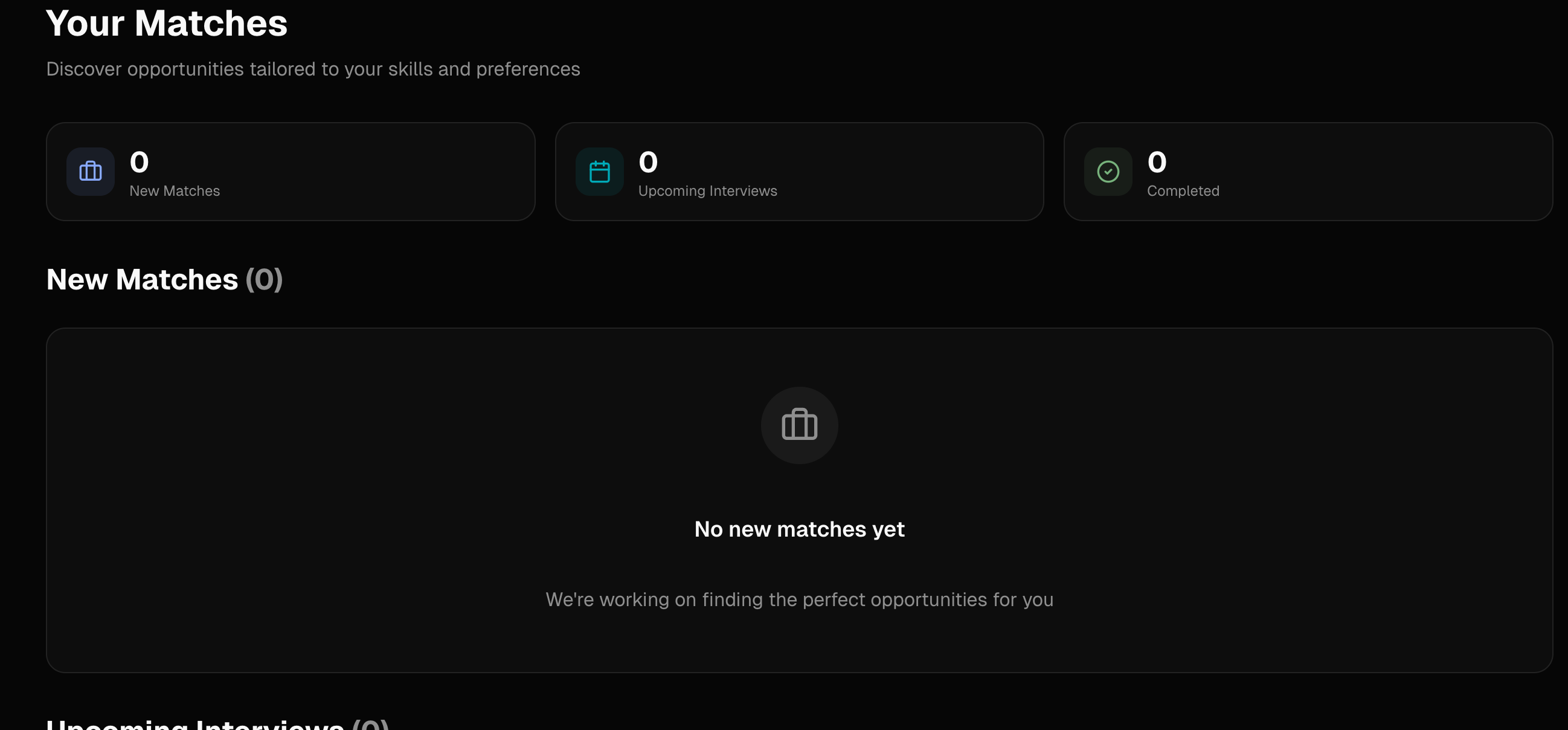Image resolution: width=1568 pixels, height=730 pixels.
Task: Click the 'New Matches (0)' section heading
Action: click(143, 279)
